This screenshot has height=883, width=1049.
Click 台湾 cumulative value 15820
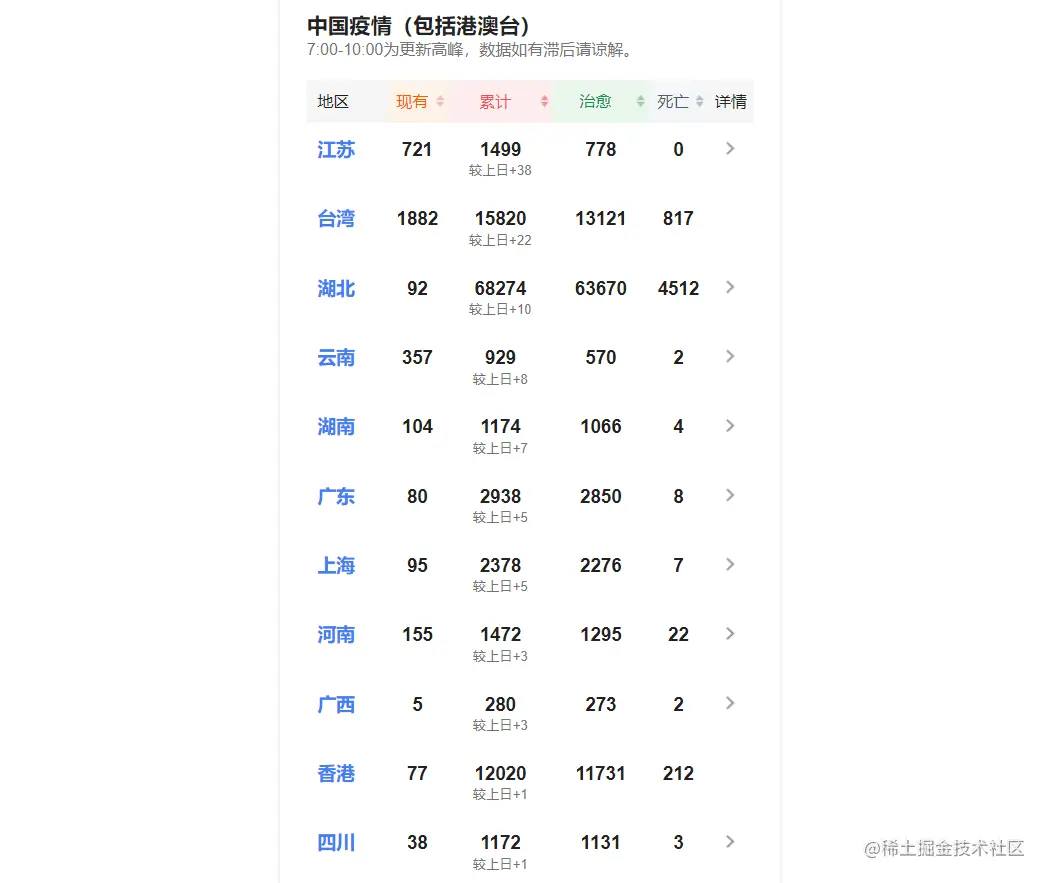coord(500,219)
